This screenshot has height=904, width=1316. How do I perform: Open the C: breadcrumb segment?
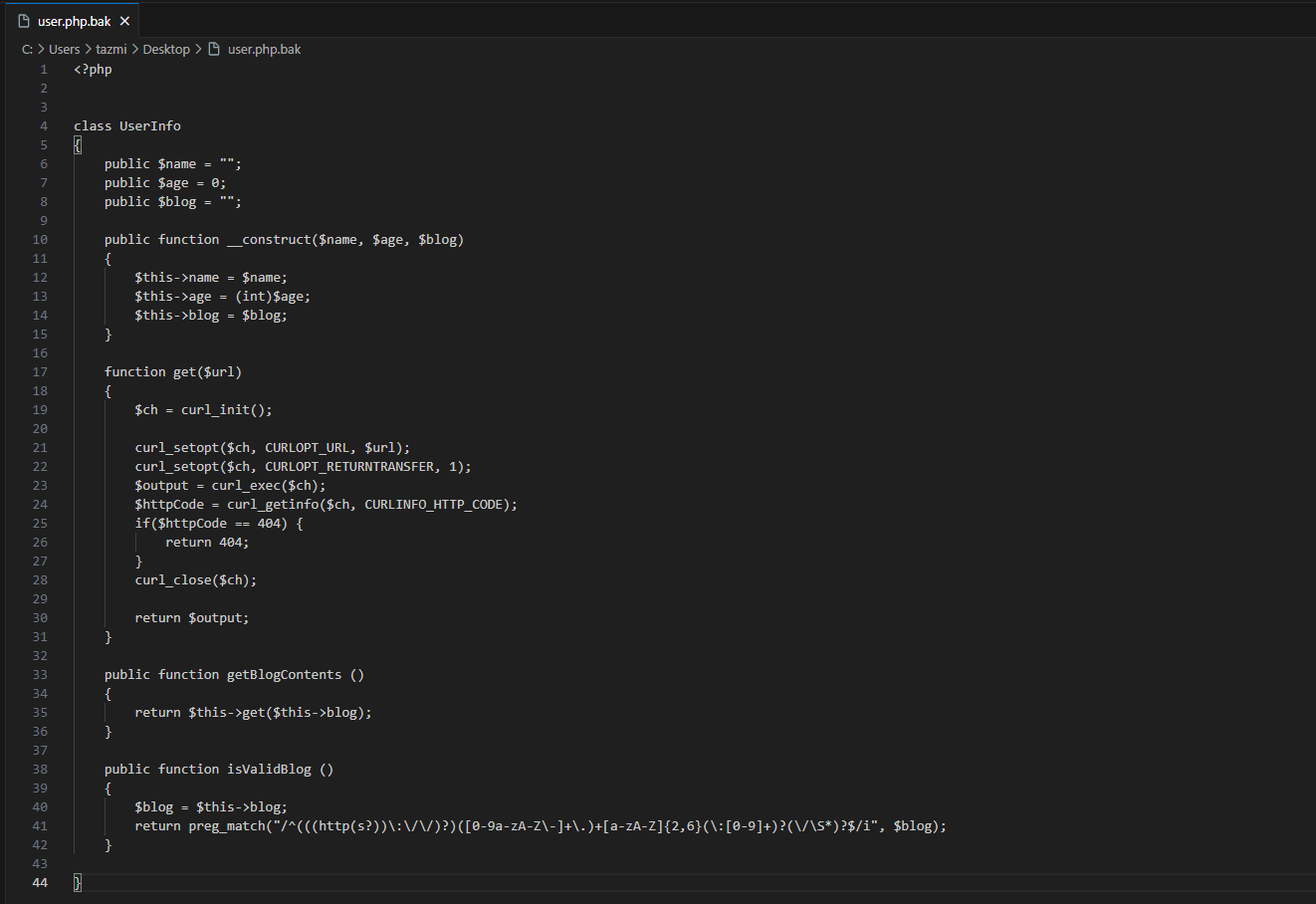27,49
